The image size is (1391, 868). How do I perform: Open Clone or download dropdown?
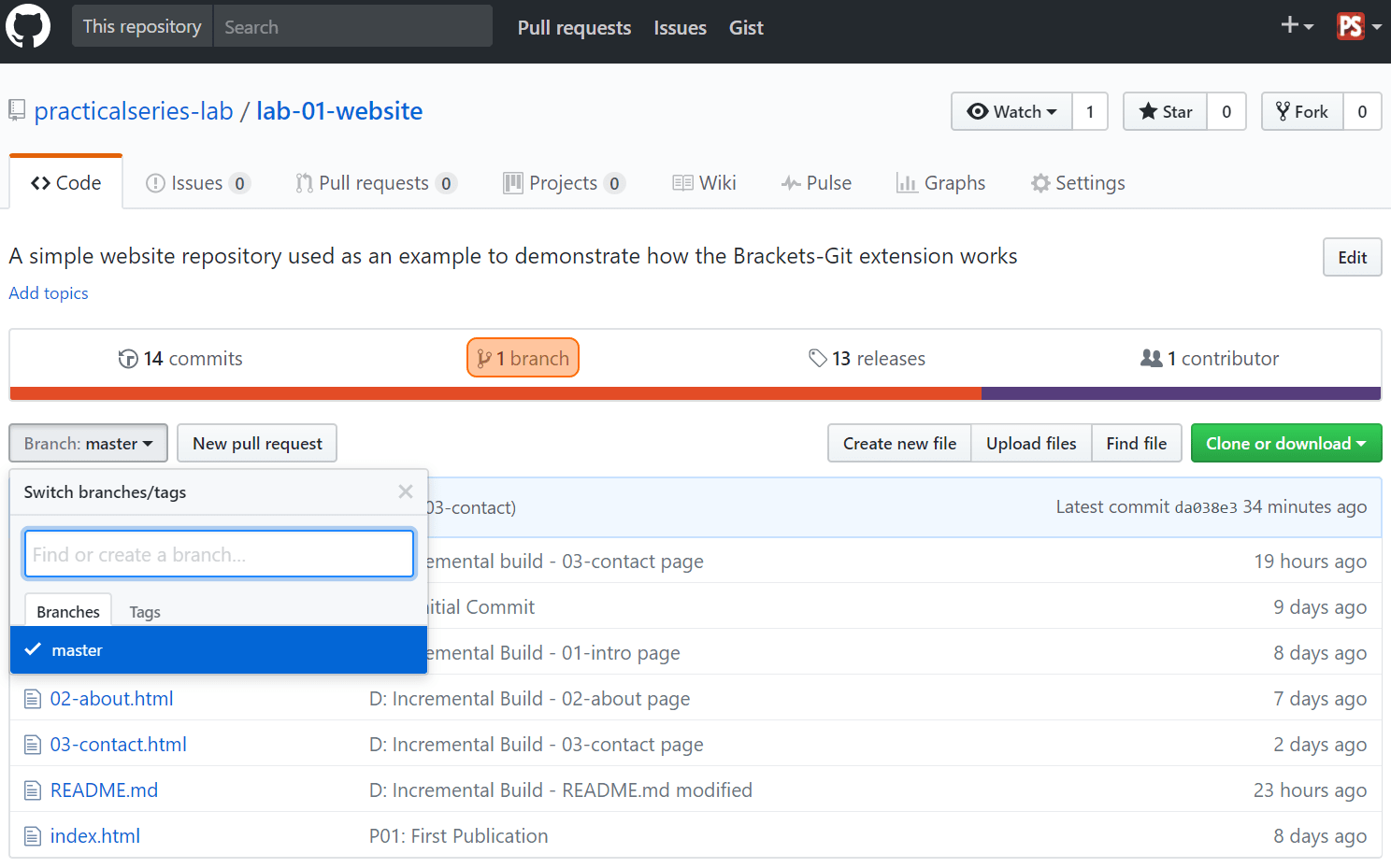click(1286, 443)
